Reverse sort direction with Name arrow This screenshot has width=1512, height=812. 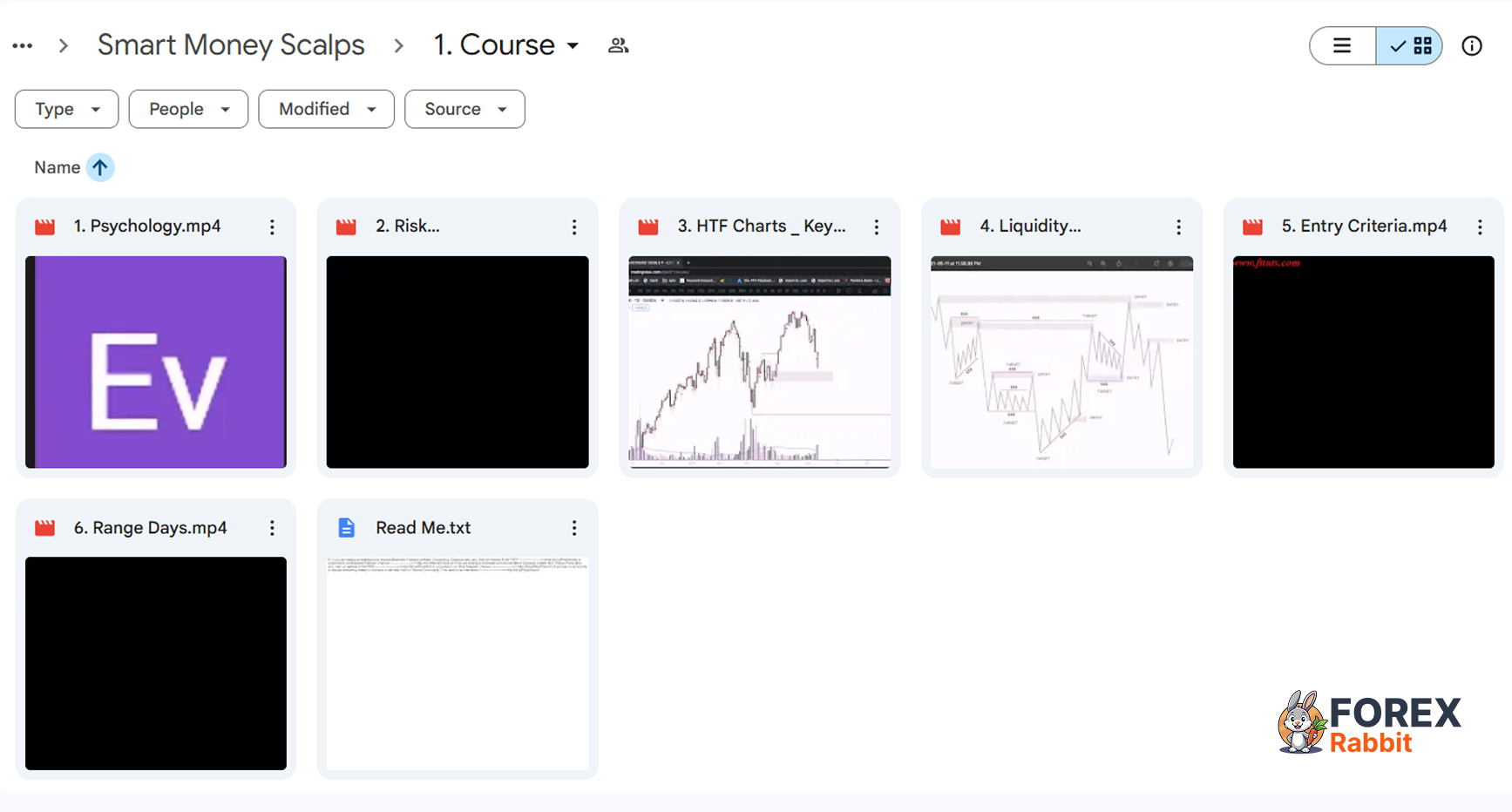[x=100, y=167]
